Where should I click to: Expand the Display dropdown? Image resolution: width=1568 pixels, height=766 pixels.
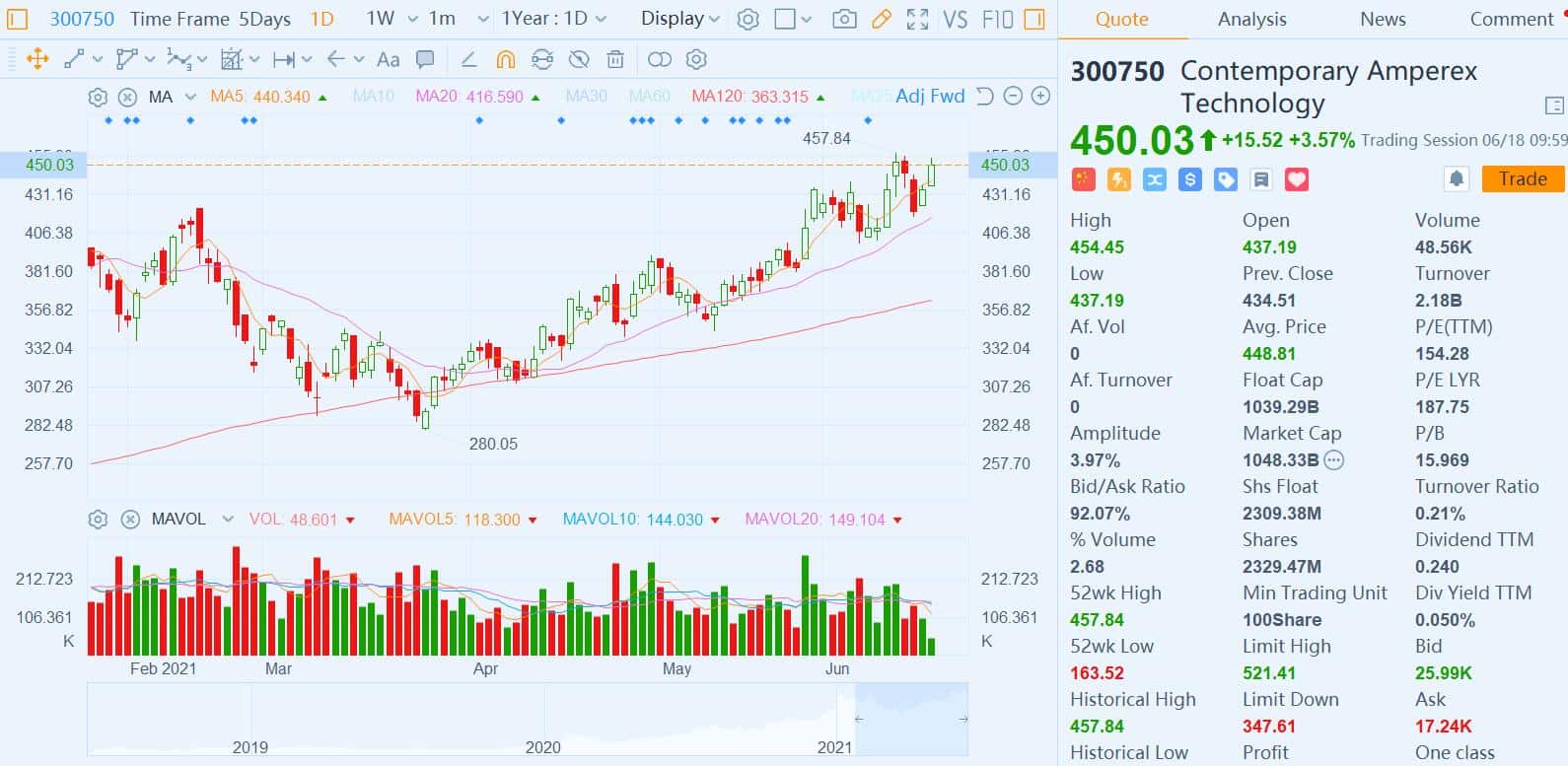pos(679,19)
